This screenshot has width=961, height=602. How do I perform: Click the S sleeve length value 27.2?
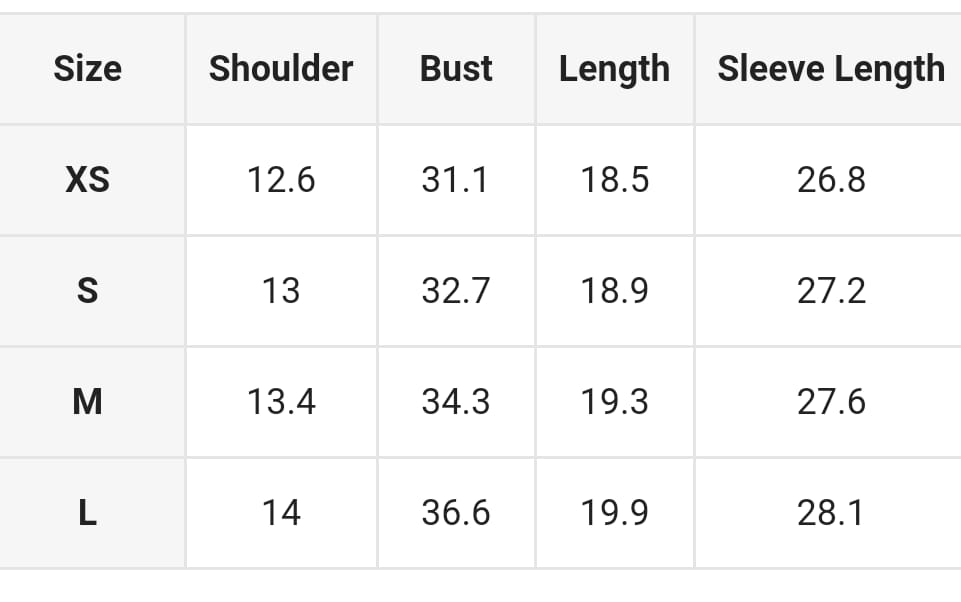click(831, 291)
